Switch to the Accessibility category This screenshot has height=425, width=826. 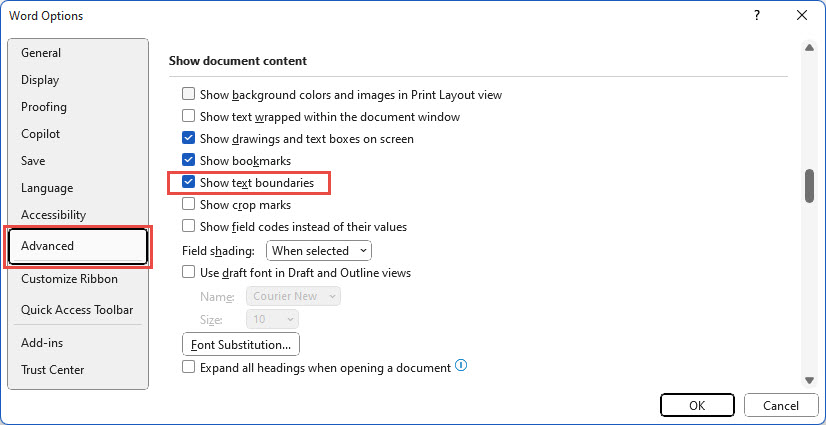pos(78,215)
